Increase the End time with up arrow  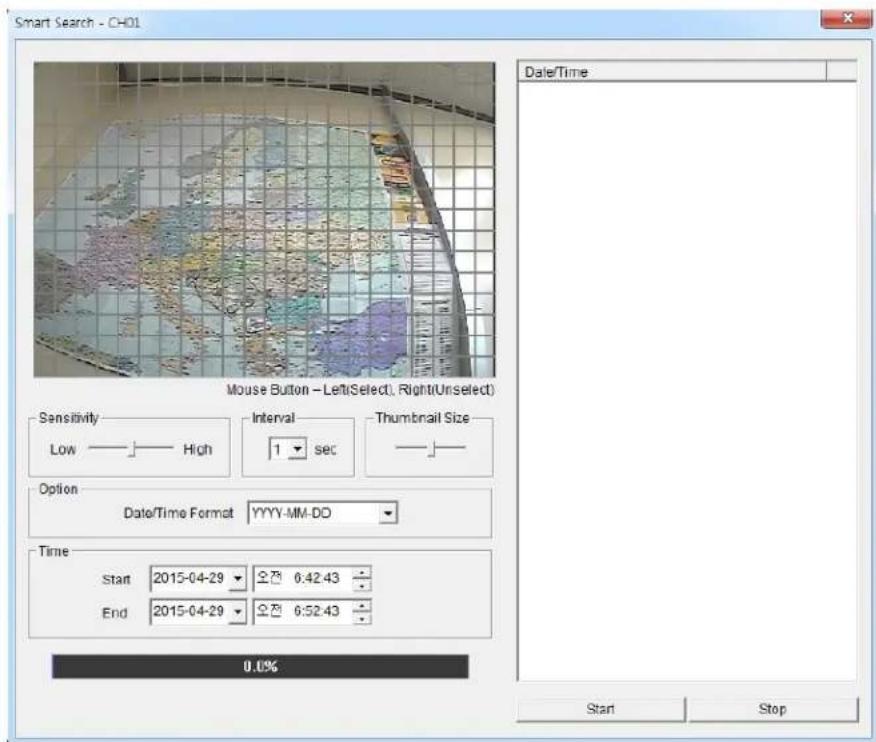tap(362, 606)
